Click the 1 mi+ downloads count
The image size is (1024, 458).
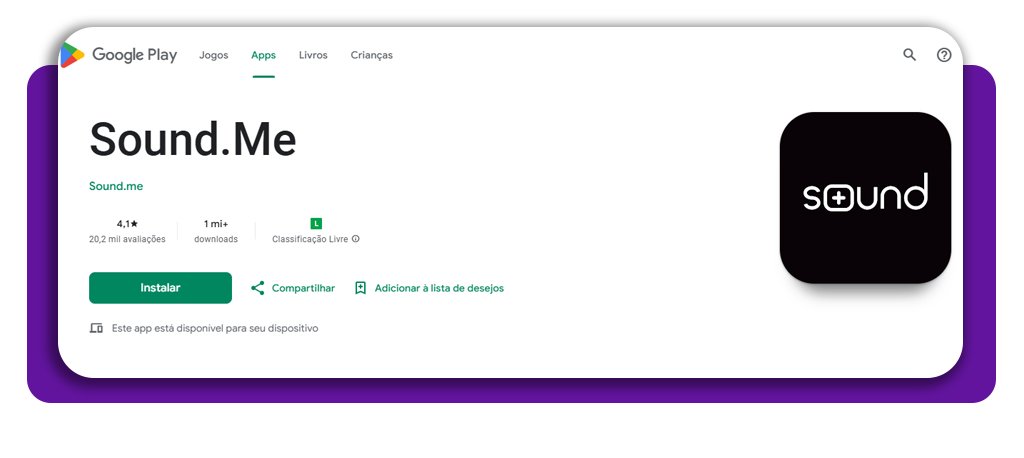pyautogui.click(x=216, y=224)
